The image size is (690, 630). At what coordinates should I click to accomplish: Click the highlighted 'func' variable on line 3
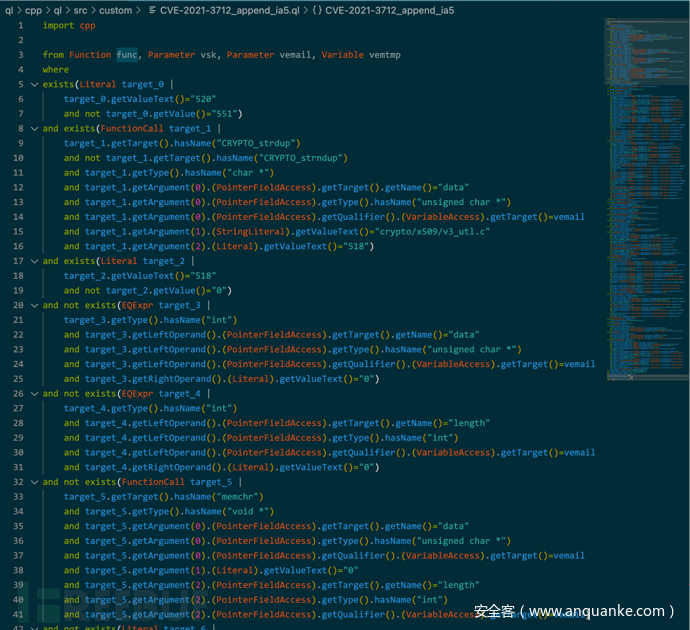127,55
